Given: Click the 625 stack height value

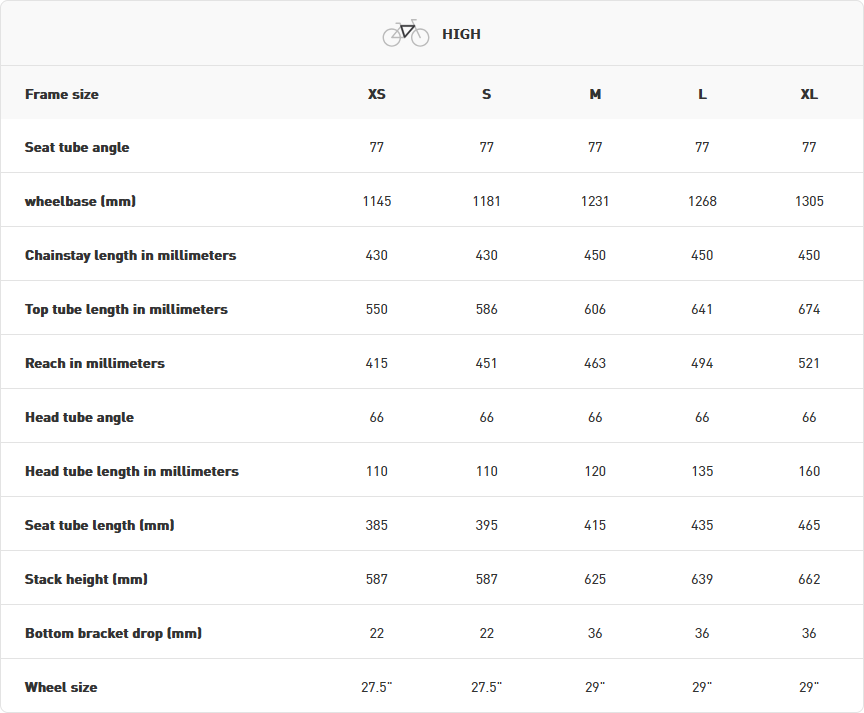Looking at the screenshot, I should coord(595,579).
